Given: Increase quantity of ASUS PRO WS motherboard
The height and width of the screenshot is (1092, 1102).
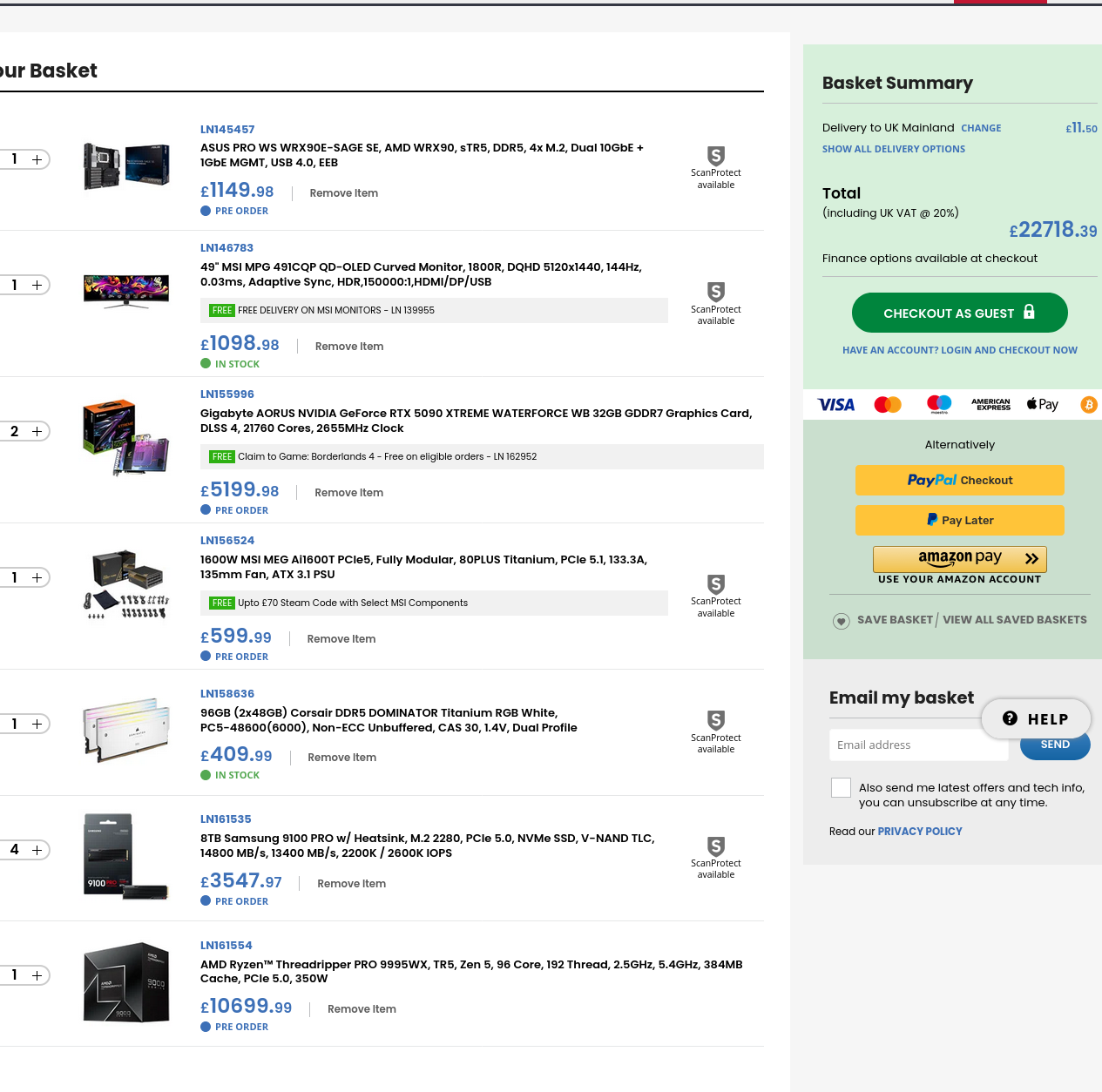Looking at the screenshot, I should click(37, 159).
